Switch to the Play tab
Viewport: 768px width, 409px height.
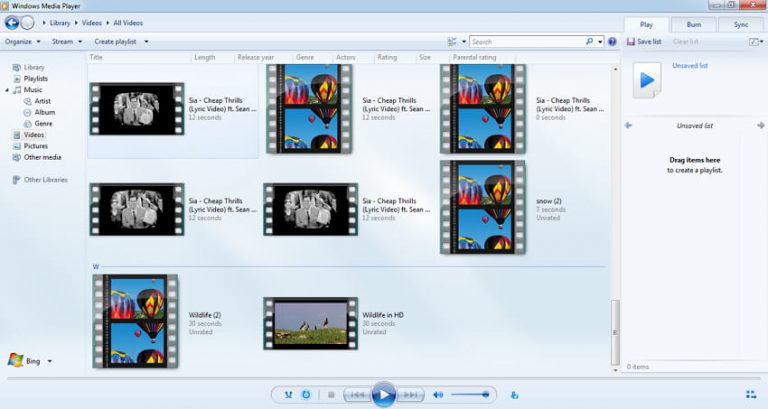pos(646,24)
